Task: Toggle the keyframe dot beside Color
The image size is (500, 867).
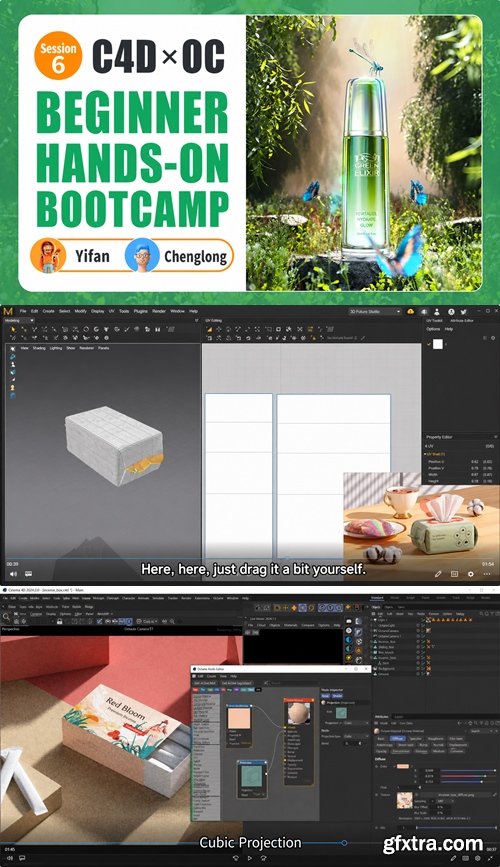Action: click(377, 766)
